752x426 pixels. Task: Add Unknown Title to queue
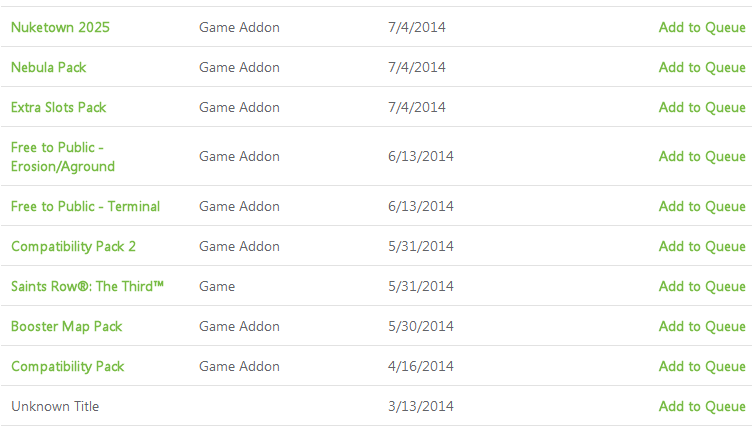tap(702, 406)
